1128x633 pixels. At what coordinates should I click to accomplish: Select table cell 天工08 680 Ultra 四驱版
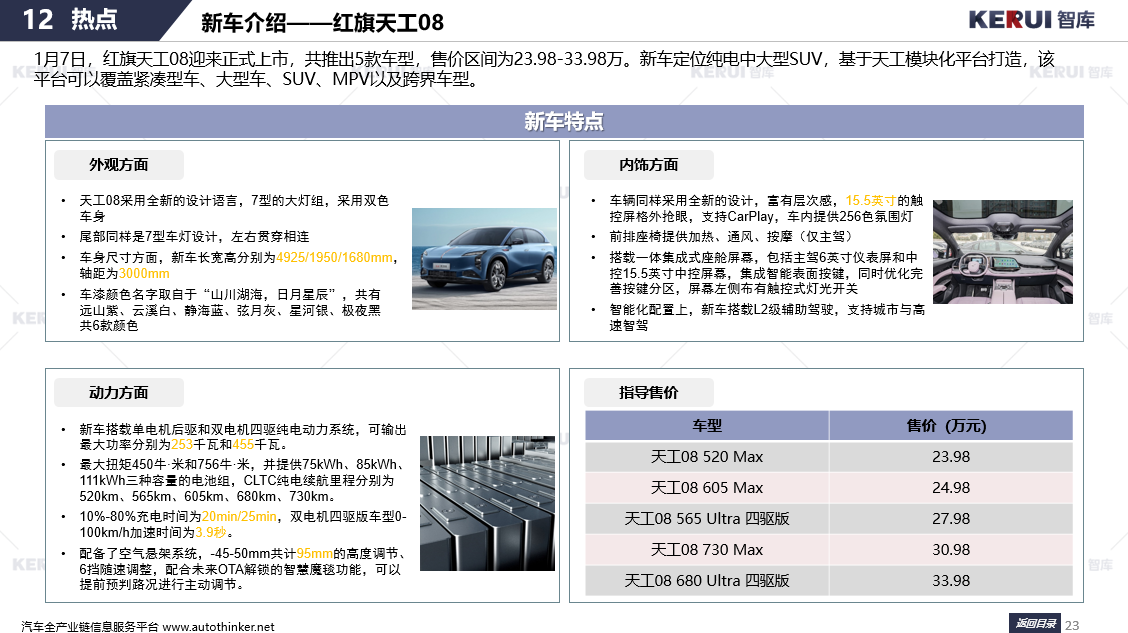[707, 580]
